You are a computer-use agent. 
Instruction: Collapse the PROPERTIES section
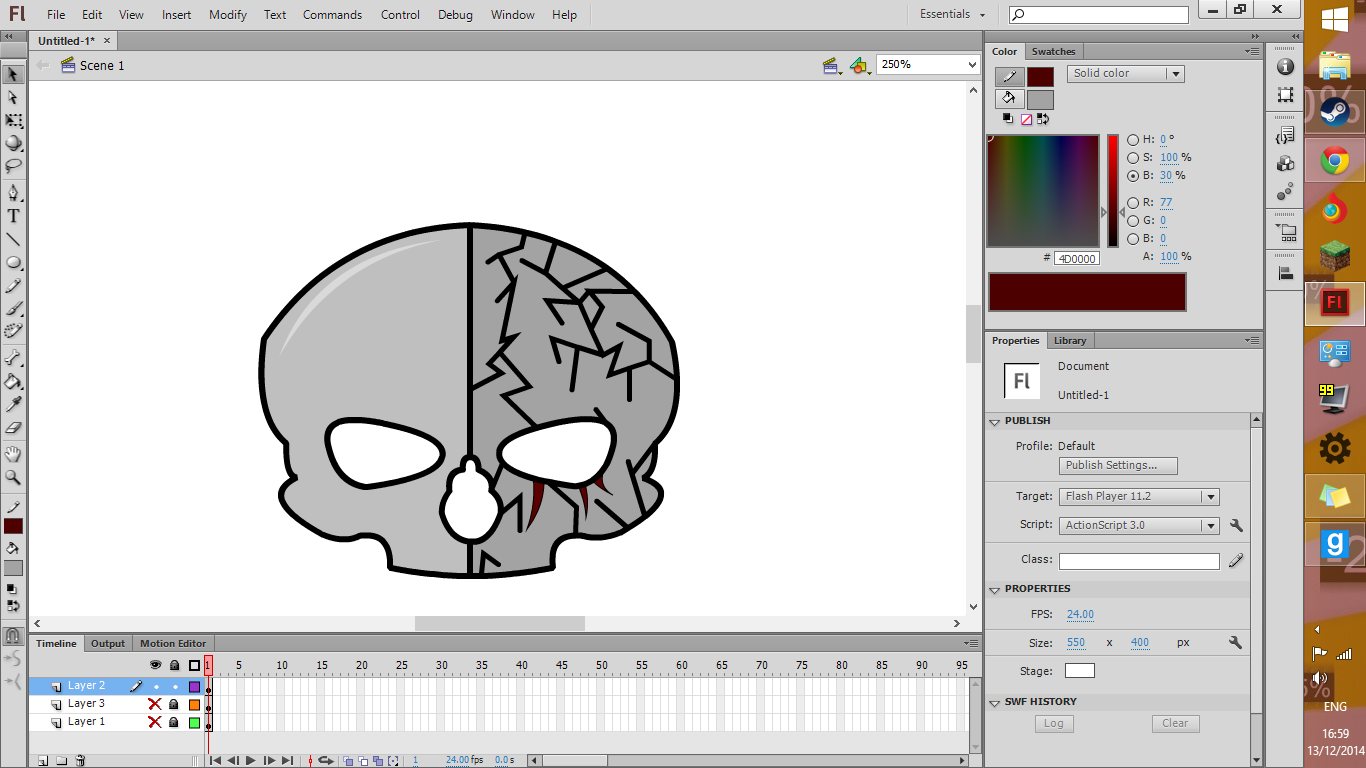995,590
